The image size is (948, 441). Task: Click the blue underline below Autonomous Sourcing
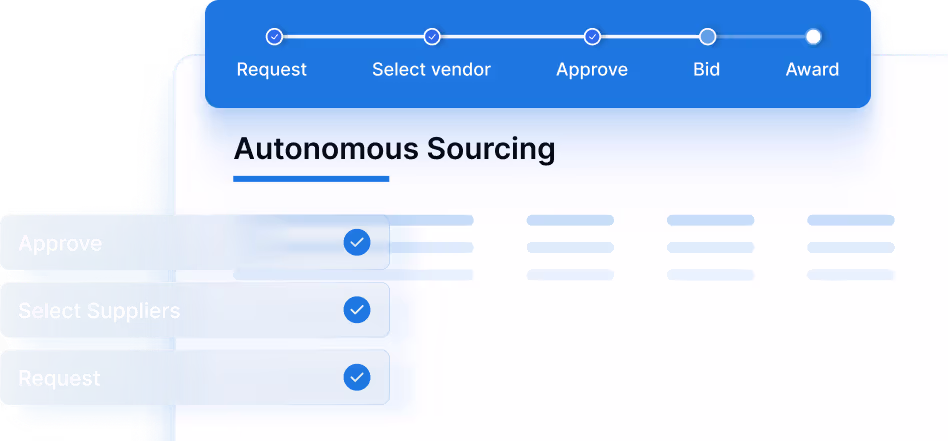[x=311, y=179]
